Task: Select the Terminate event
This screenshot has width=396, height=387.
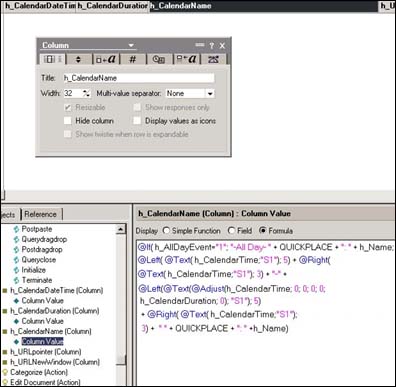Action: pos(37,280)
